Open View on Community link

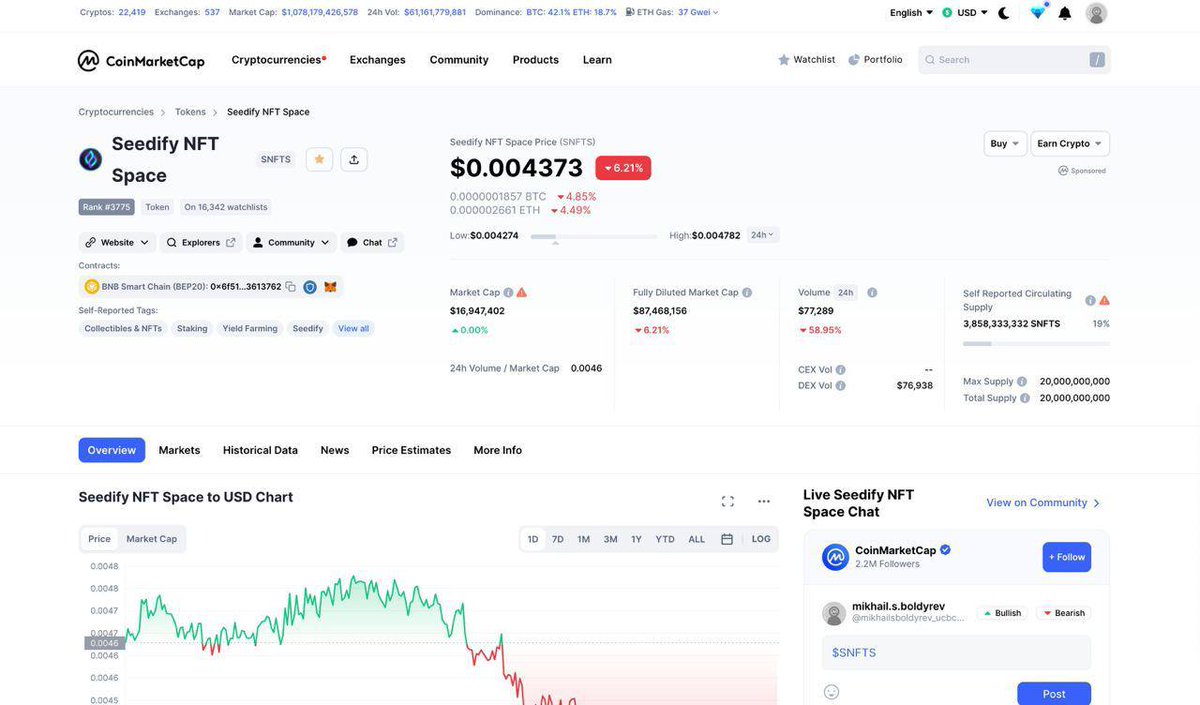[x=1043, y=503]
